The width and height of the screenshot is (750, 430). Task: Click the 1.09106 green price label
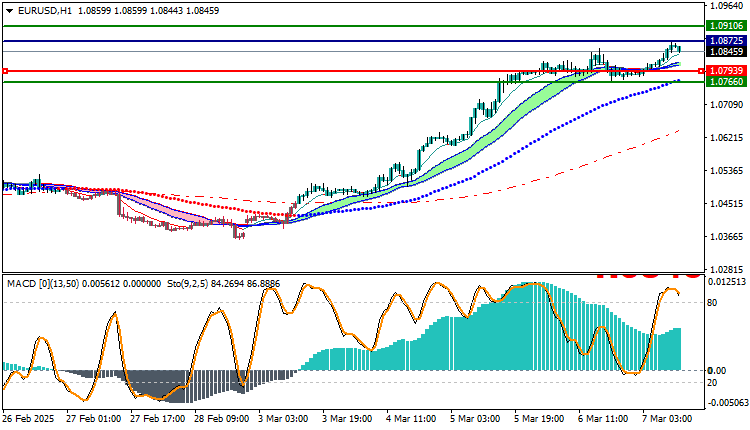[727, 26]
